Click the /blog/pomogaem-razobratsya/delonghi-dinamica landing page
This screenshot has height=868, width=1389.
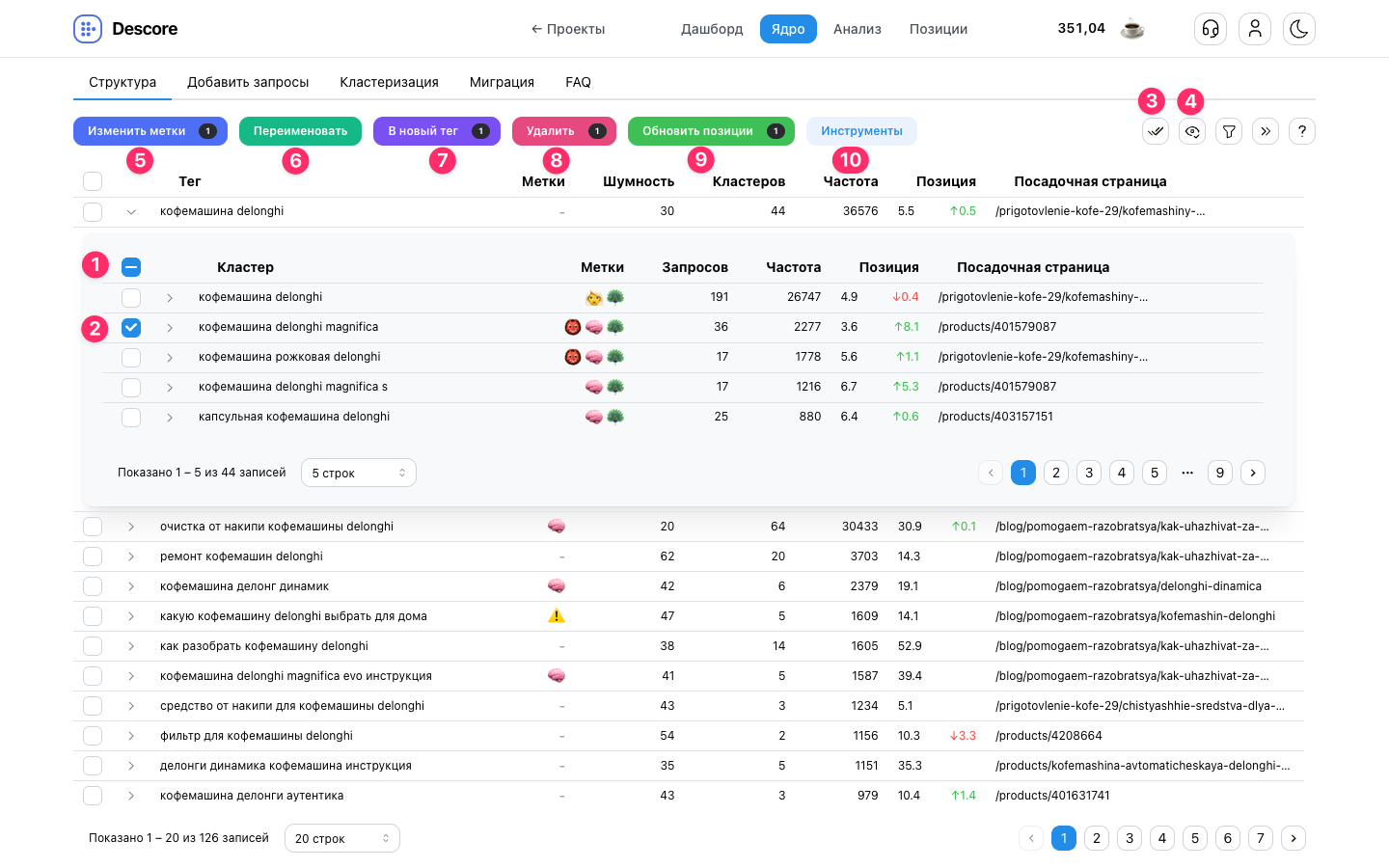coord(1129,586)
